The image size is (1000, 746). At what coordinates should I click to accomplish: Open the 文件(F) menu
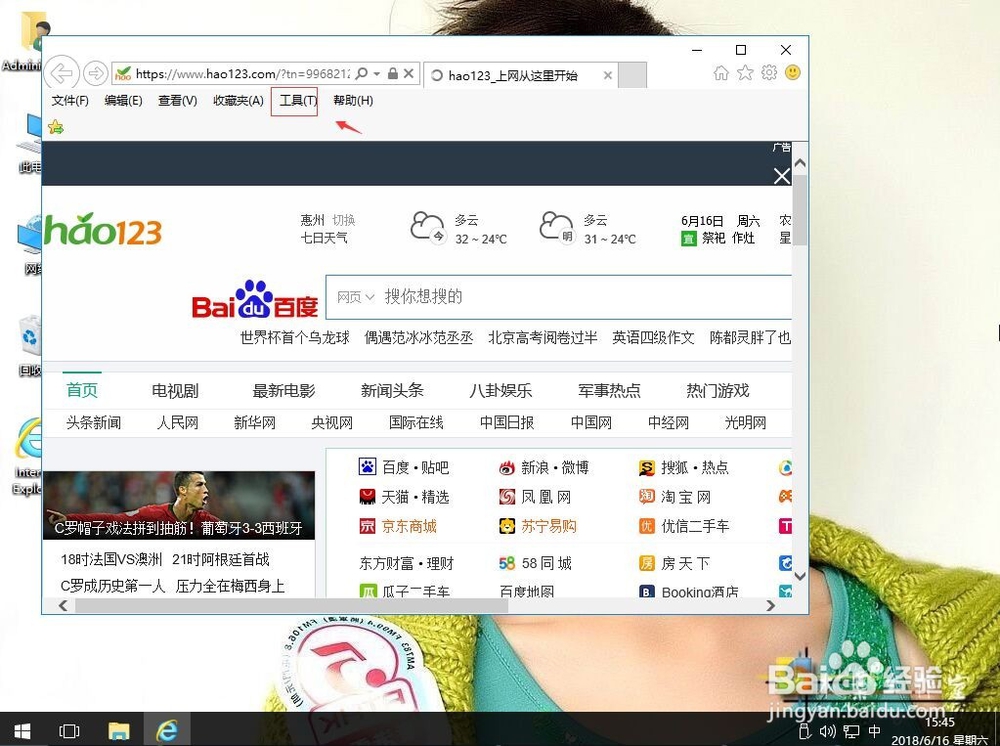(70, 100)
